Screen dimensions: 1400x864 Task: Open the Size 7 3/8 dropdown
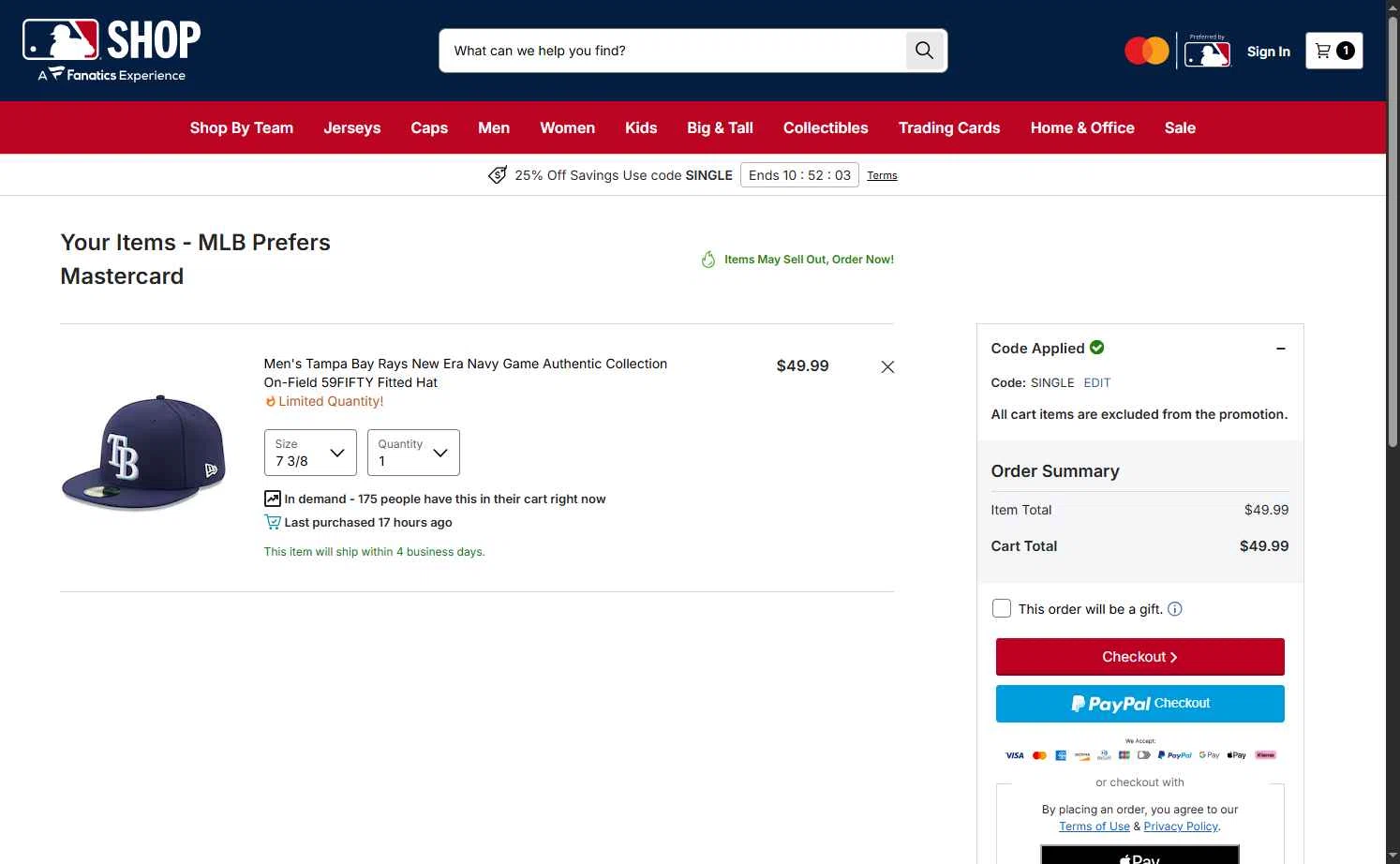tap(310, 453)
